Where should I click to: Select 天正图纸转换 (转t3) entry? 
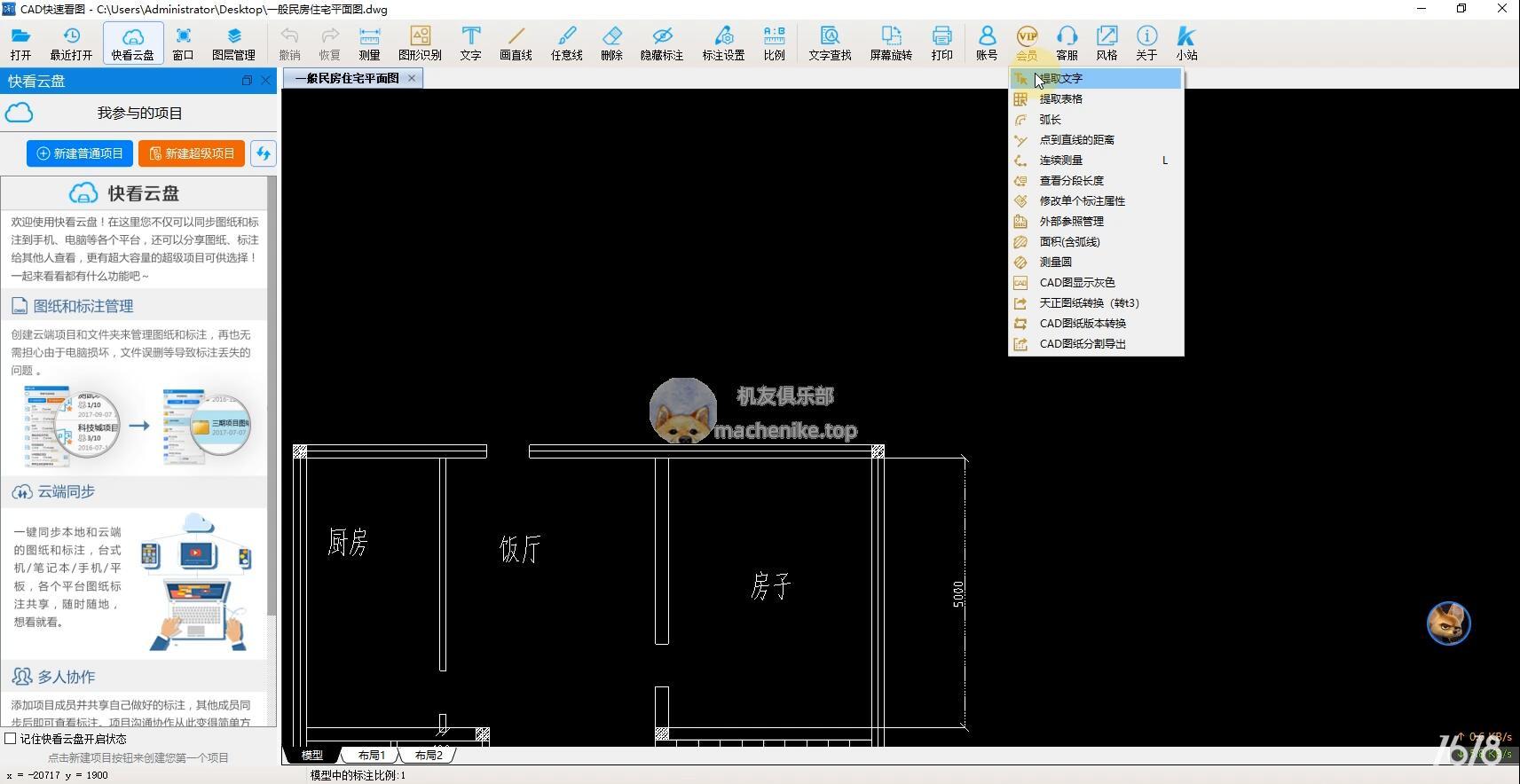(1096, 303)
